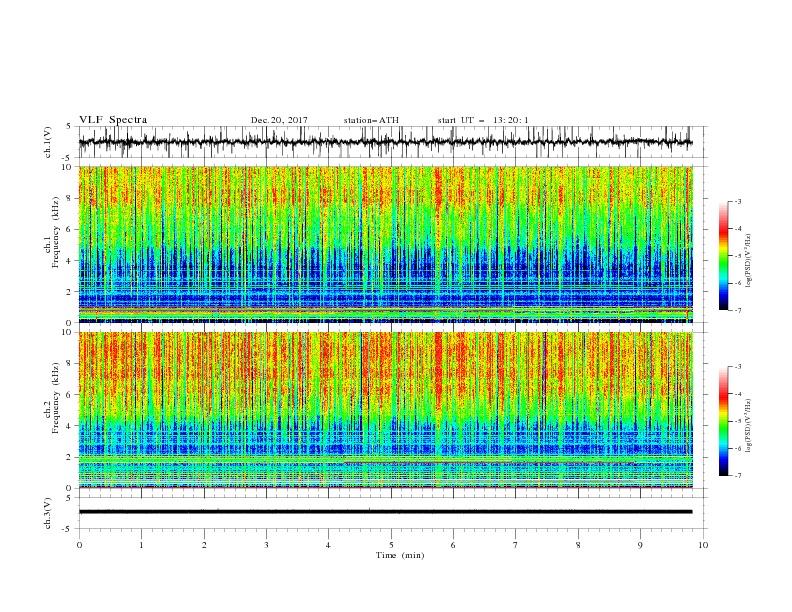
Task: Click the time axis tick label "7"
Action: [x=516, y=545]
